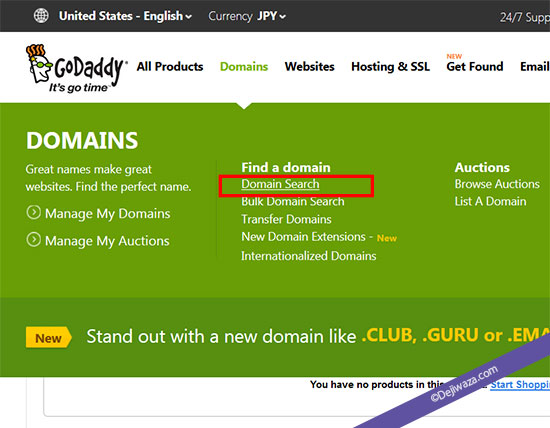Open the Email menu
Image resolution: width=550 pixels, height=428 pixels.
pyautogui.click(x=535, y=66)
